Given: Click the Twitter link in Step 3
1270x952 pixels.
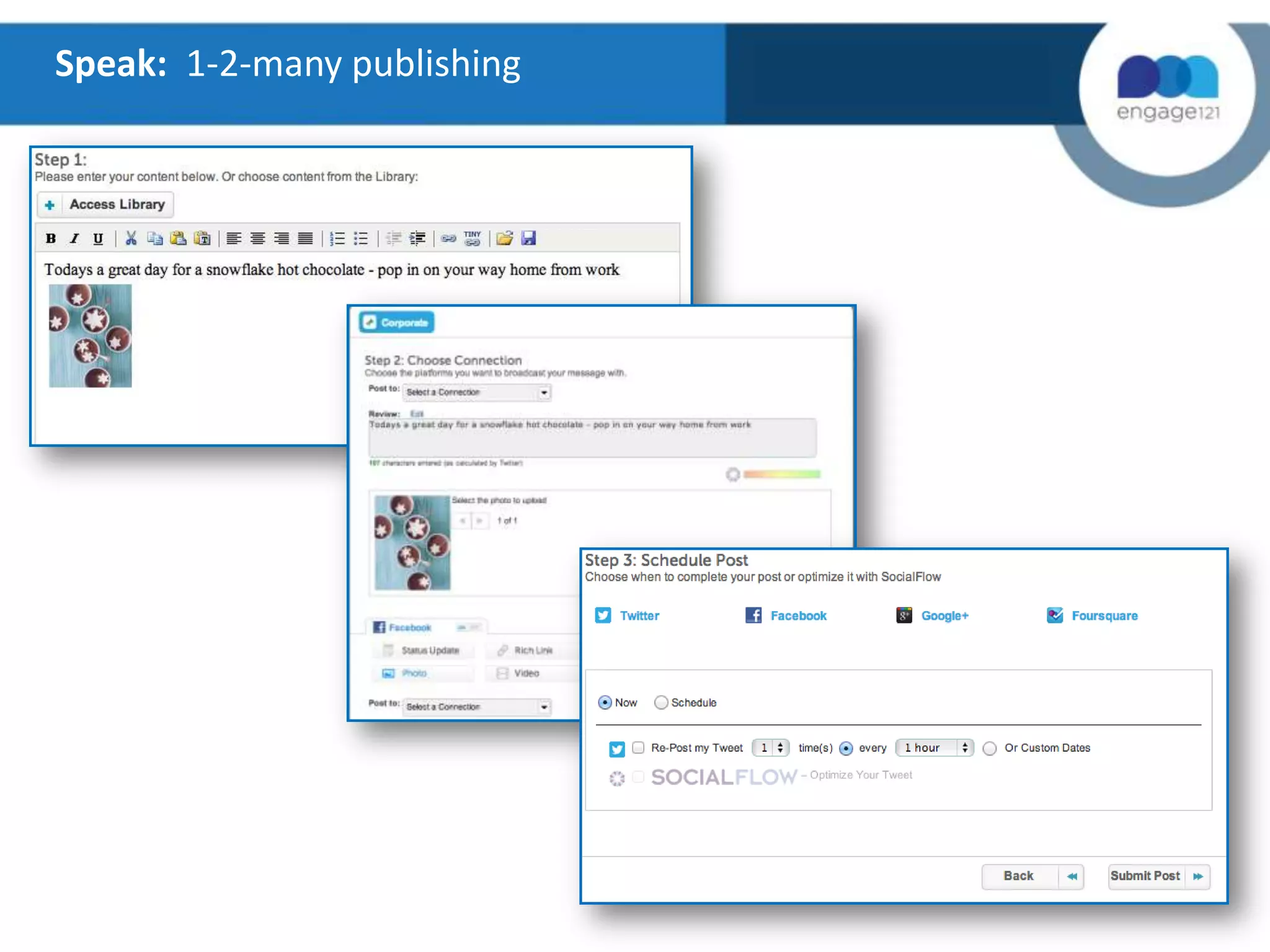Looking at the screenshot, I should [639, 615].
